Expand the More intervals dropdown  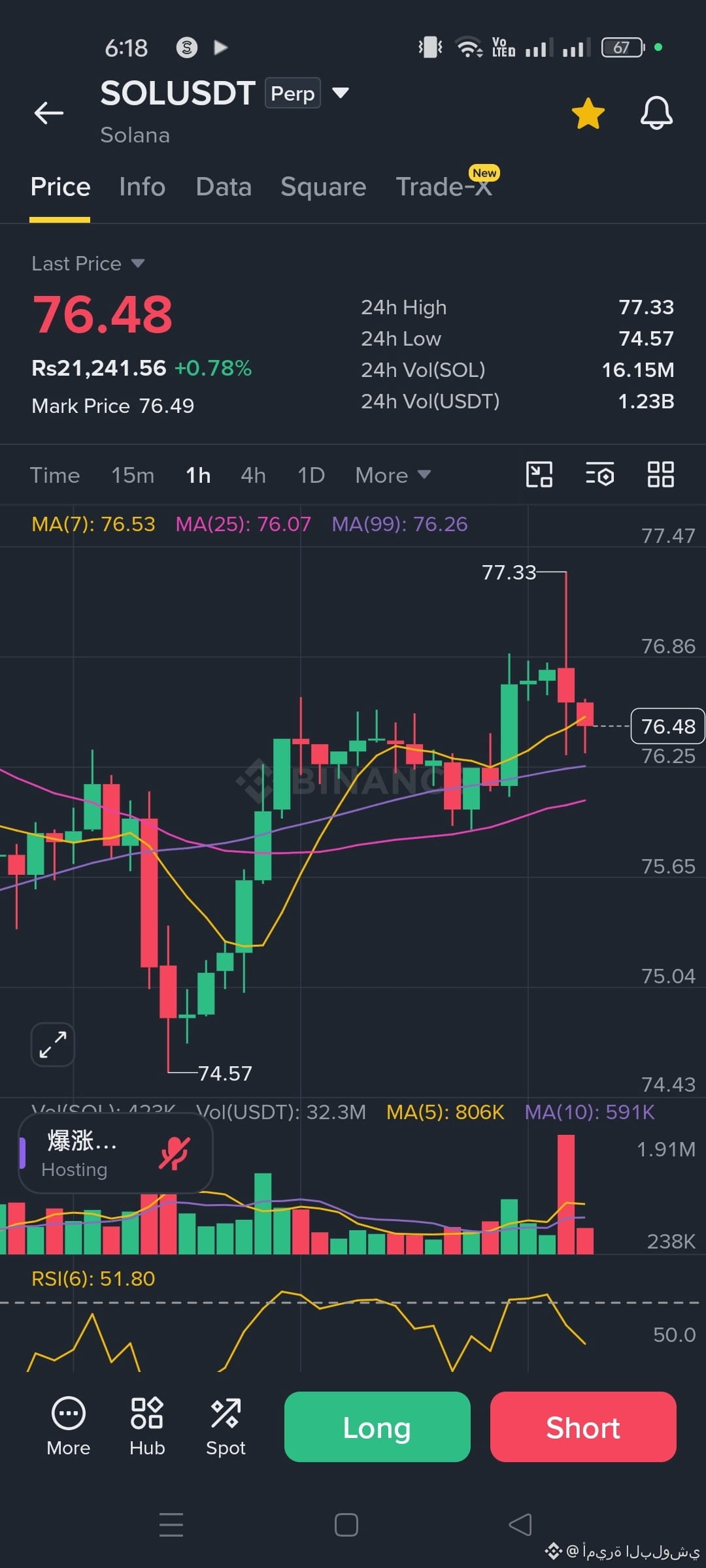pos(393,475)
